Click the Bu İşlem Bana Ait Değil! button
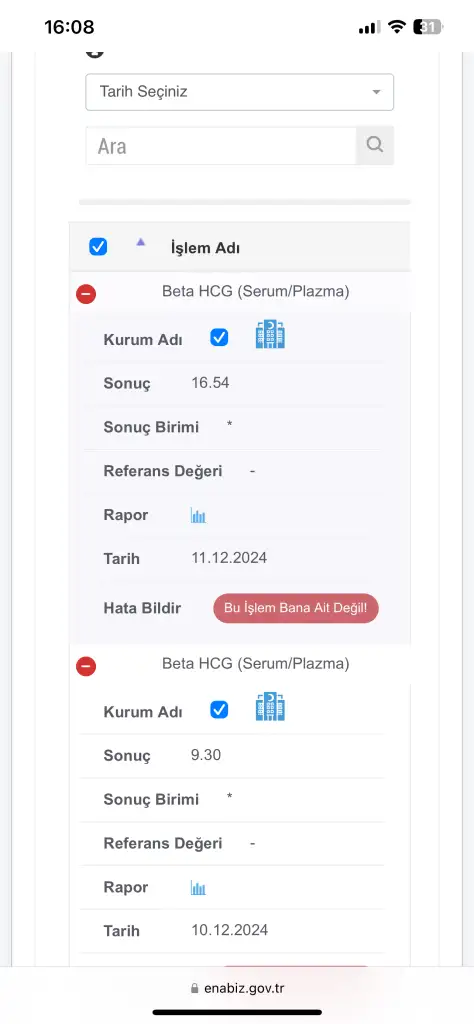 click(x=296, y=608)
